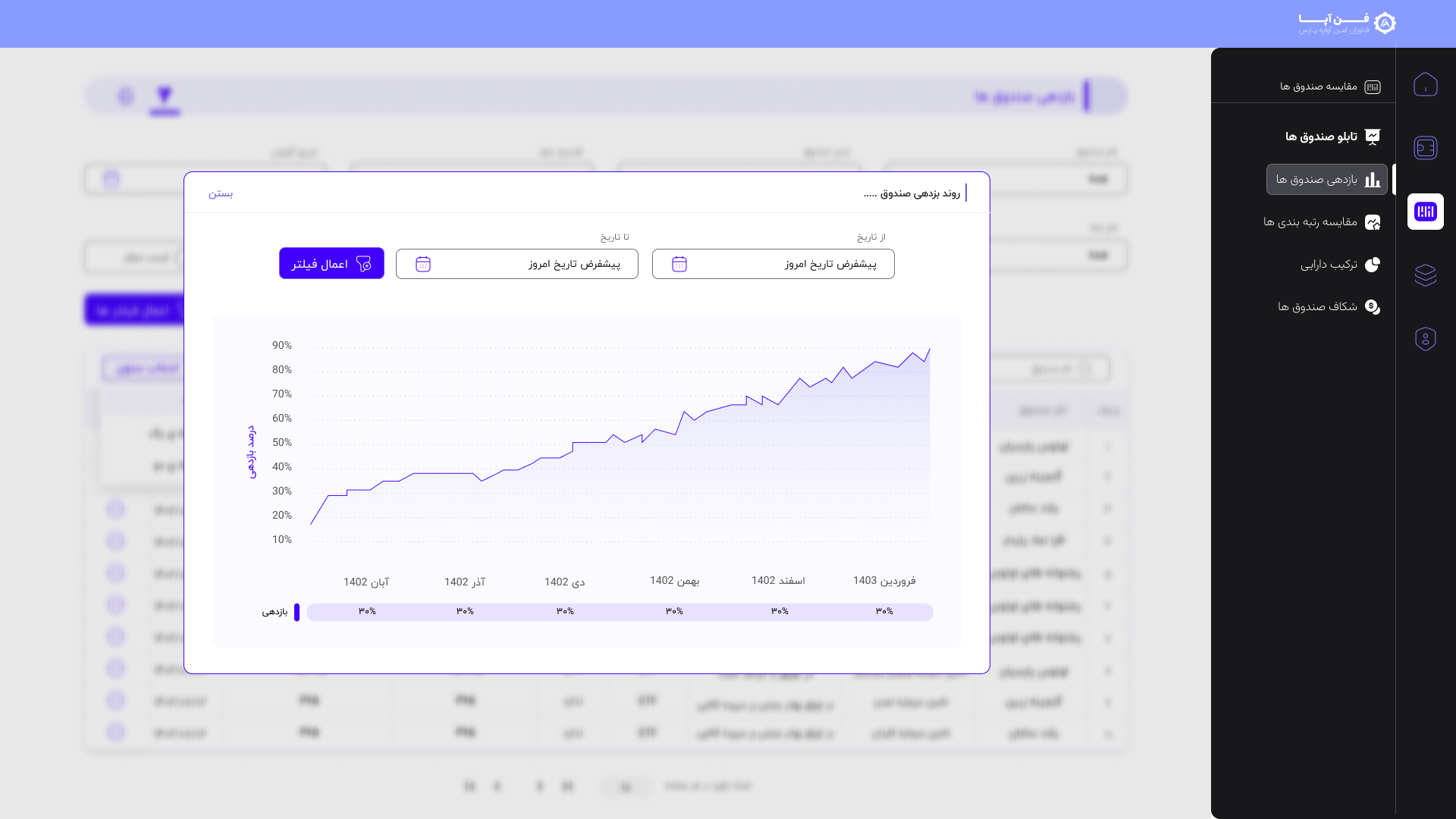Click the اعمال فیلتر button in the dialog

[331, 263]
